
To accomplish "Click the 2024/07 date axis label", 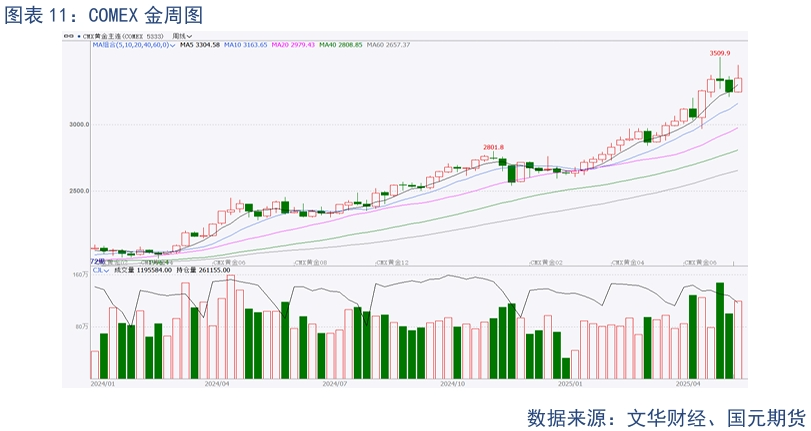I will 335,382.
